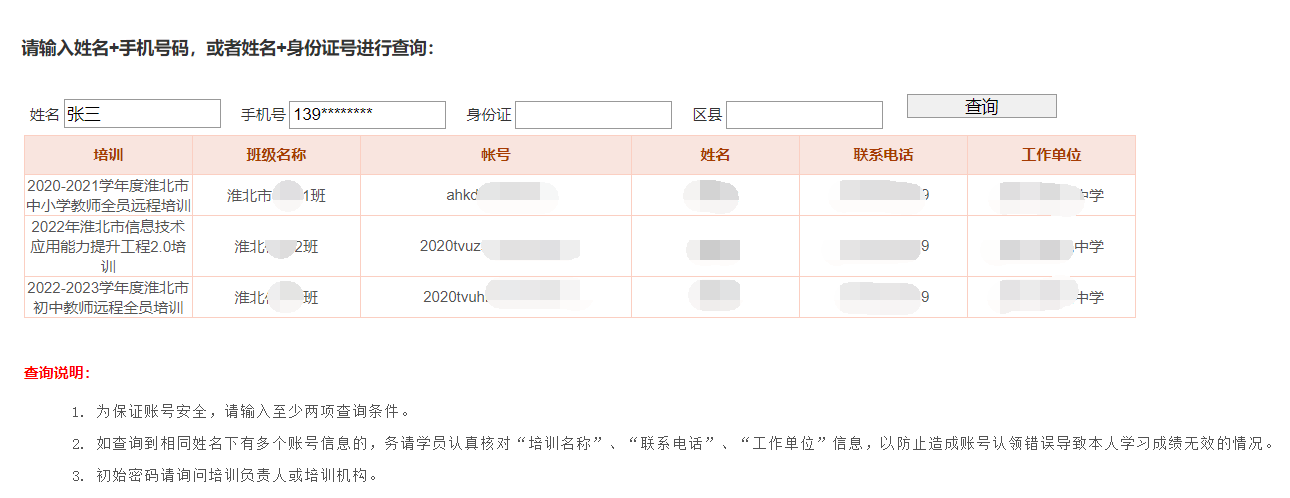This screenshot has width=1290, height=498.
Task: Click the 工作单位 column header
Action: [x=1051, y=155]
